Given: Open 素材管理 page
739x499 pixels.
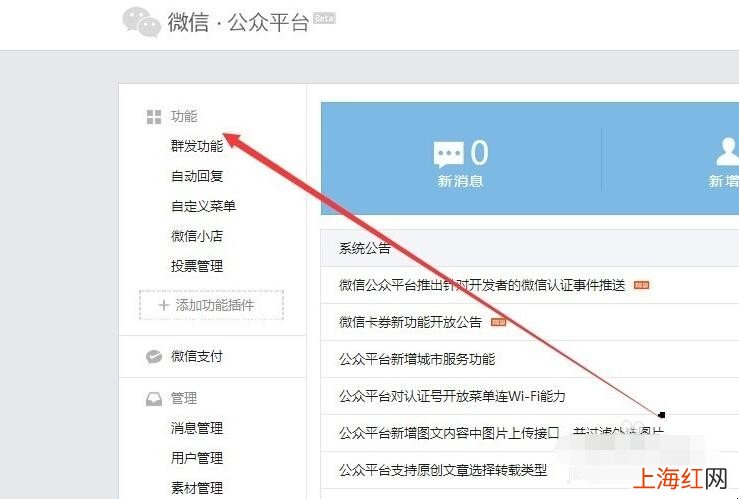Looking at the screenshot, I should tap(197, 488).
